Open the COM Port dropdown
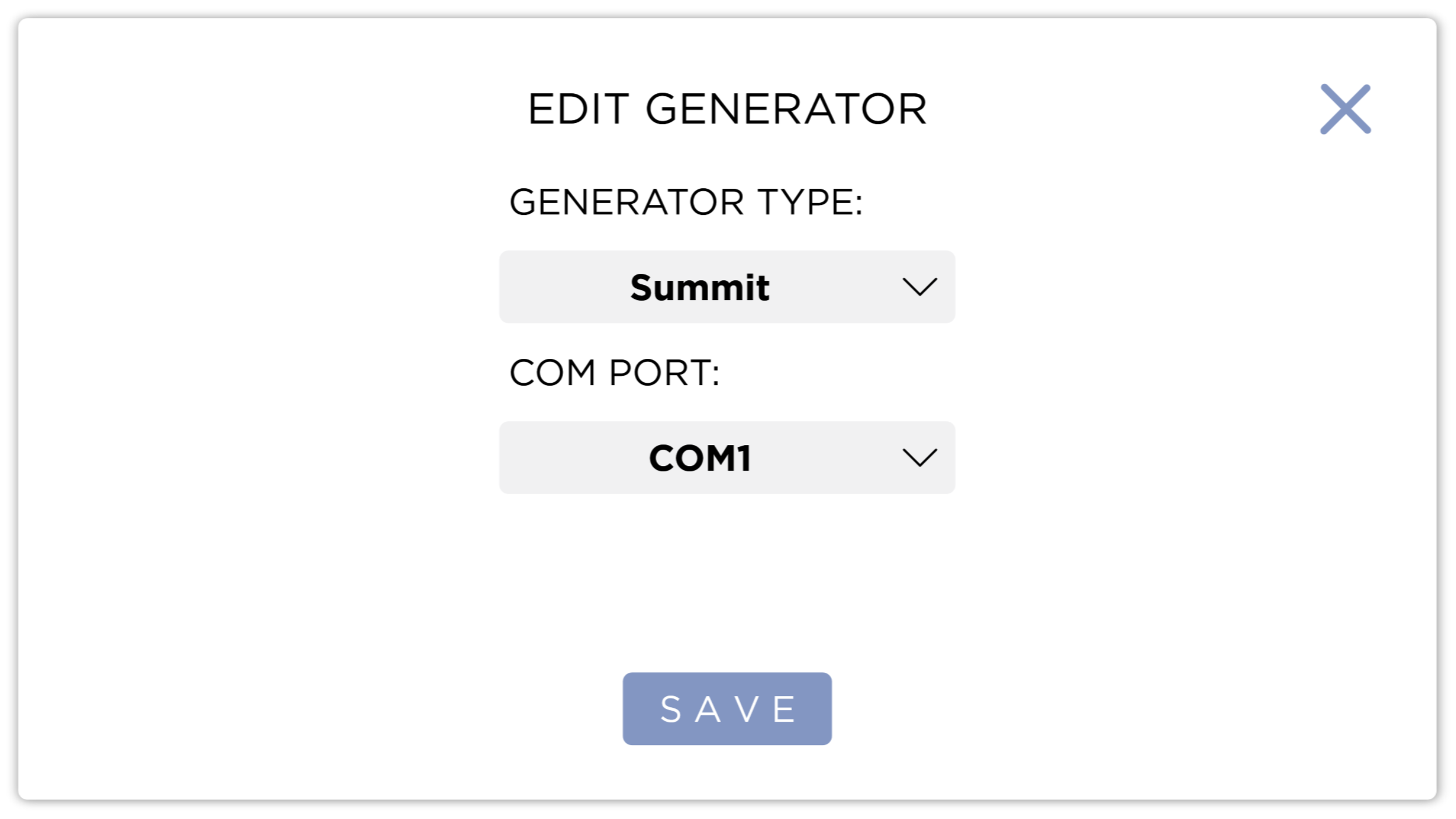This screenshot has height=819, width=1456. [726, 458]
